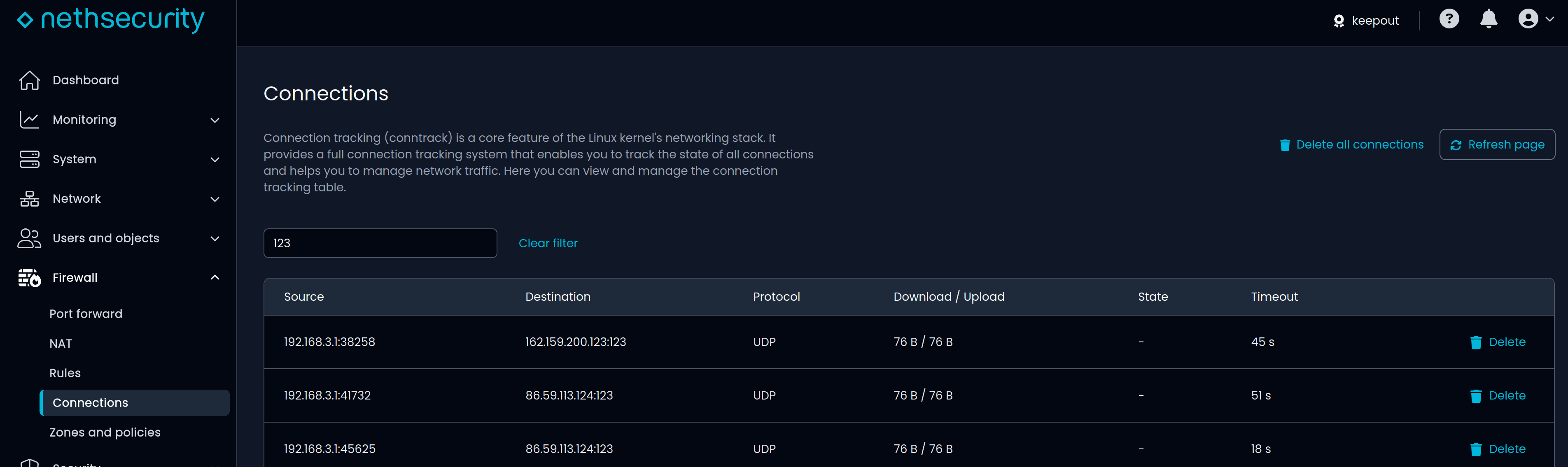Click the Users and objects icon
The width and height of the screenshot is (1568, 467).
[29, 238]
